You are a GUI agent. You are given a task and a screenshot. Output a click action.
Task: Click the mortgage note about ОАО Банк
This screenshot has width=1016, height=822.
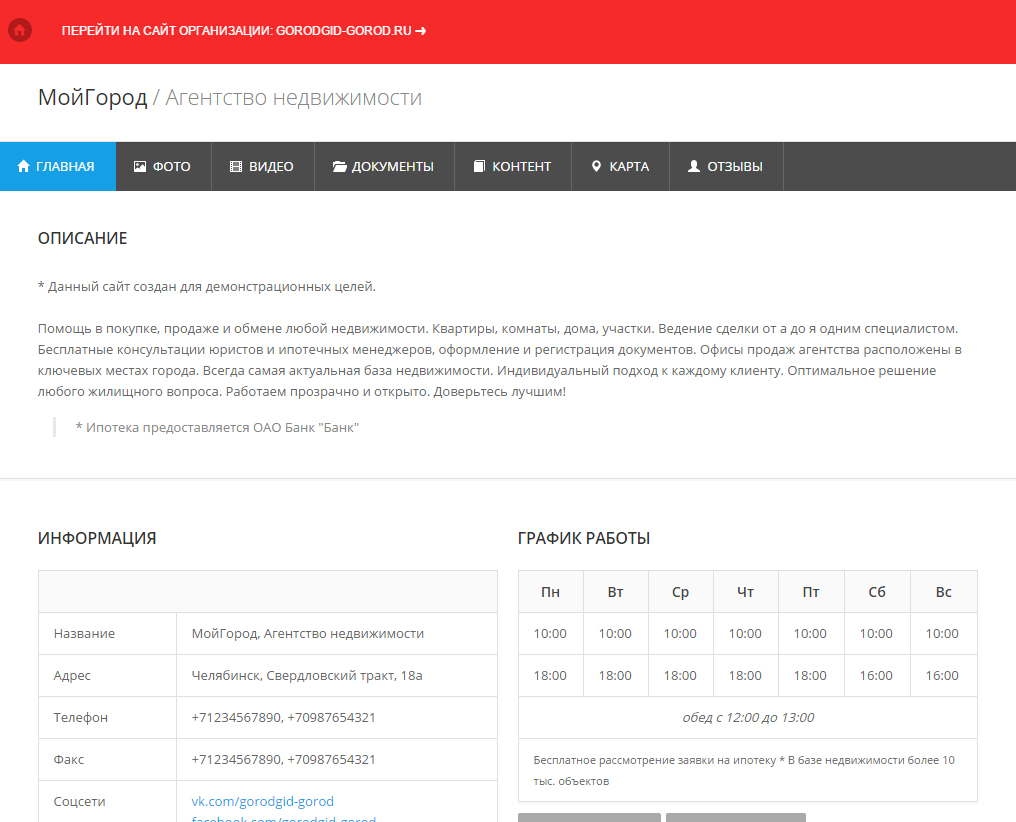click(x=217, y=427)
